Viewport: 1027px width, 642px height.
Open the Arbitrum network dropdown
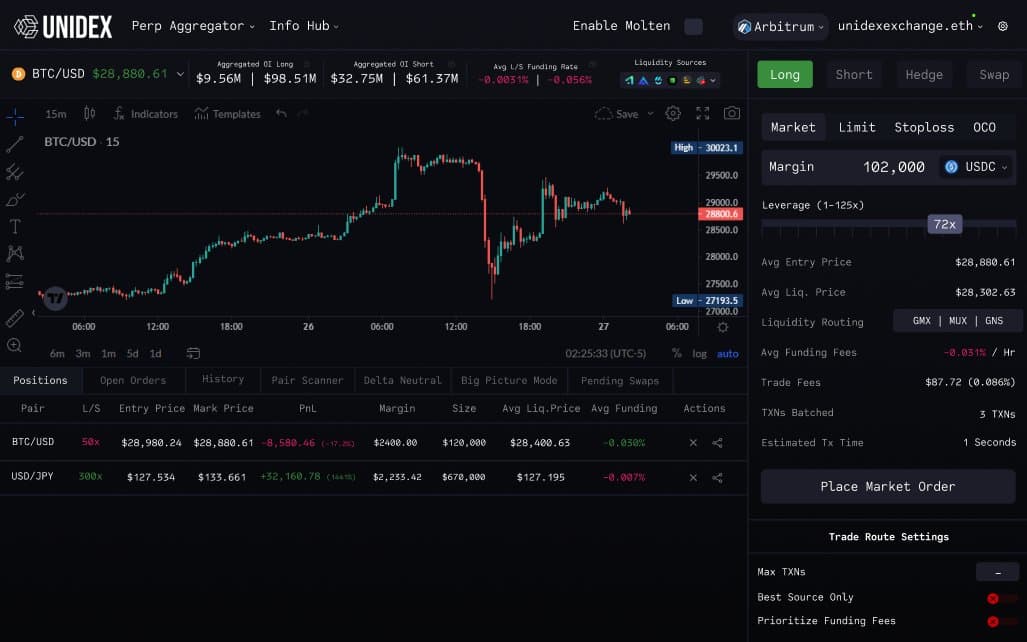pyautogui.click(x=781, y=27)
